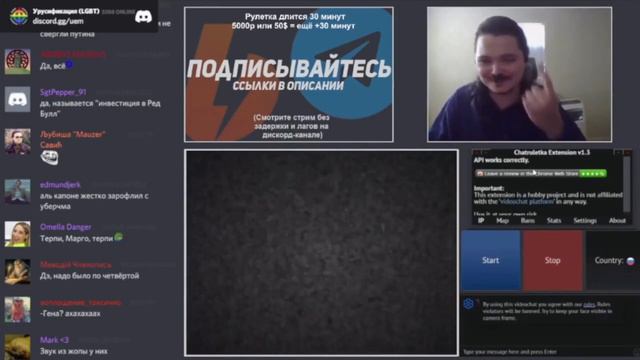Image resolution: width=640 pixels, height=360 pixels.
Task: Switch to the About tab in Chatruletka Extension
Action: (617, 220)
